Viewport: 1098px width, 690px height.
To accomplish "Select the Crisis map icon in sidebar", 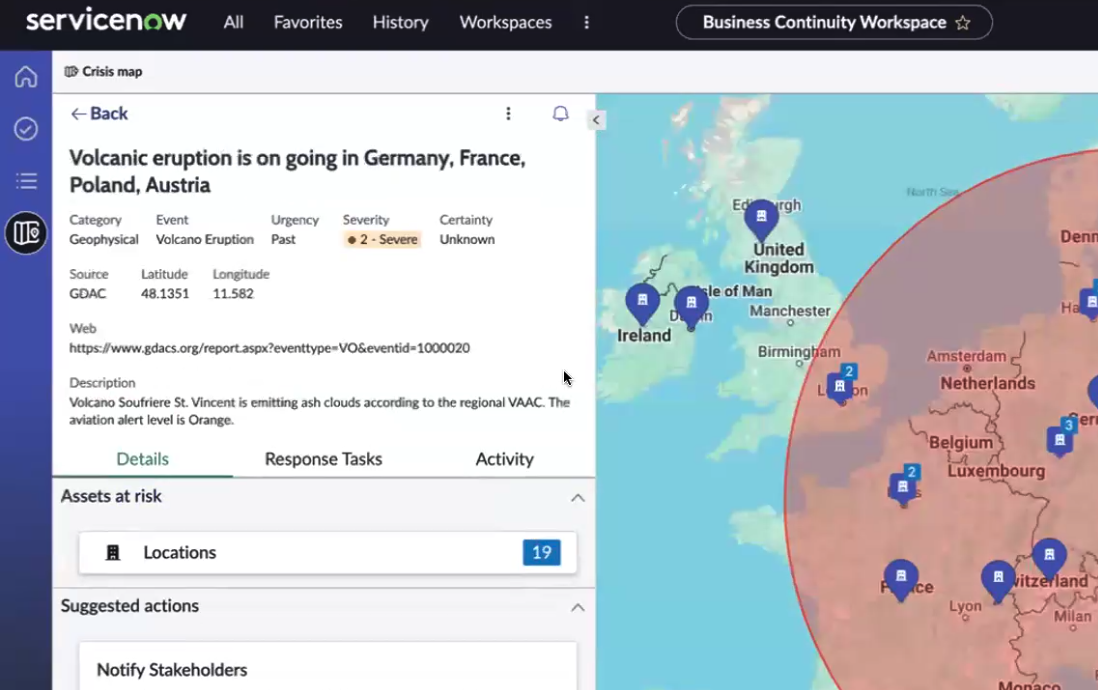I will click(26, 233).
